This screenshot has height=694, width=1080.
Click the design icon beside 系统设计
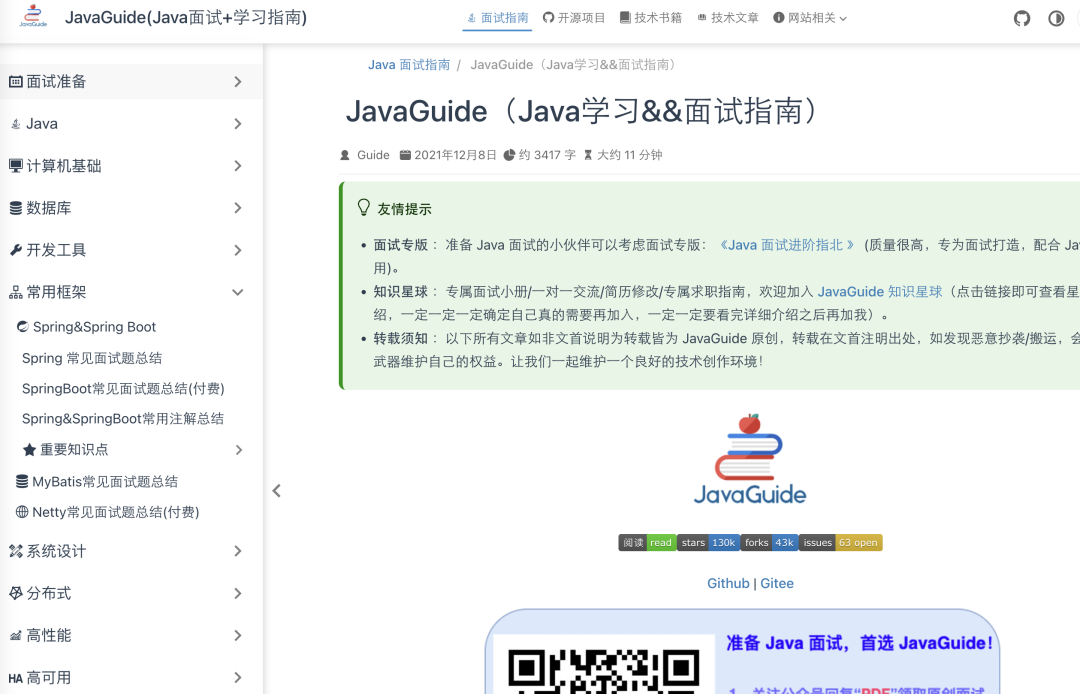15,551
